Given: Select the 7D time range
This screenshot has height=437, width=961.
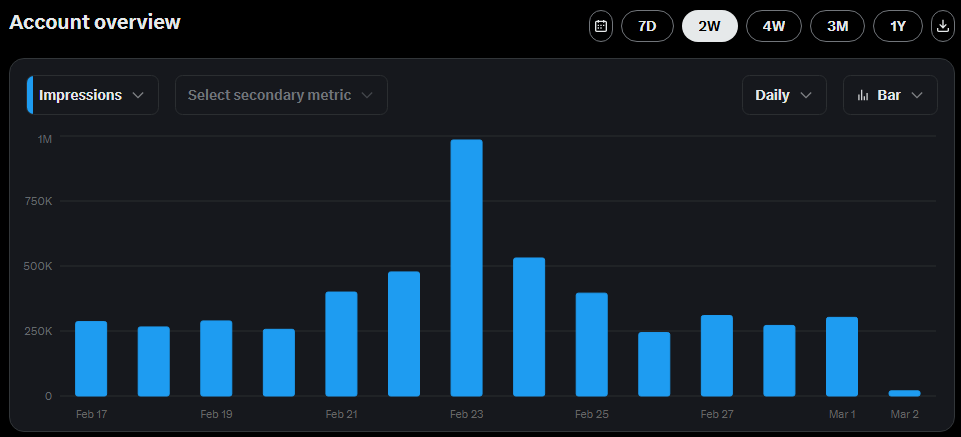Looking at the screenshot, I should tap(647, 26).
